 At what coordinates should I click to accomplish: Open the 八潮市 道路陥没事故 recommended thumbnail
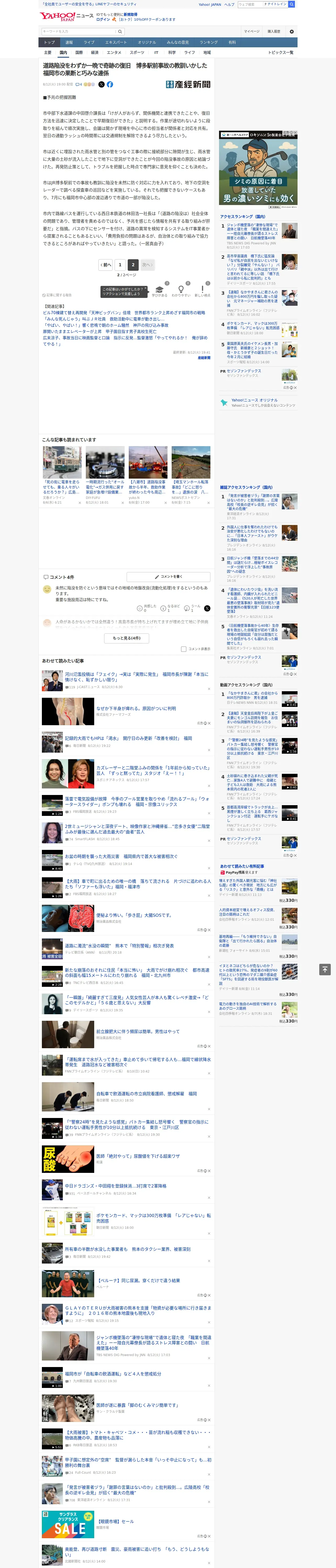click(x=148, y=462)
